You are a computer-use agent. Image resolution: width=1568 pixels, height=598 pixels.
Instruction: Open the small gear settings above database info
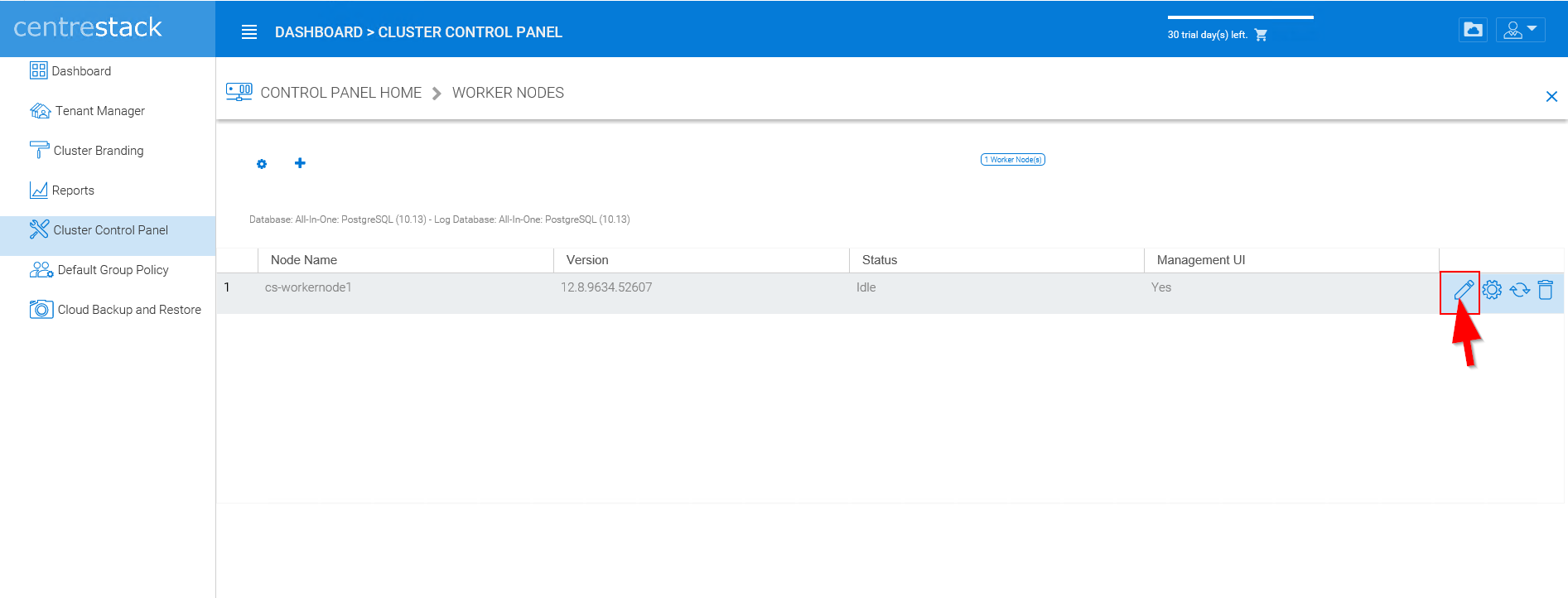[262, 164]
